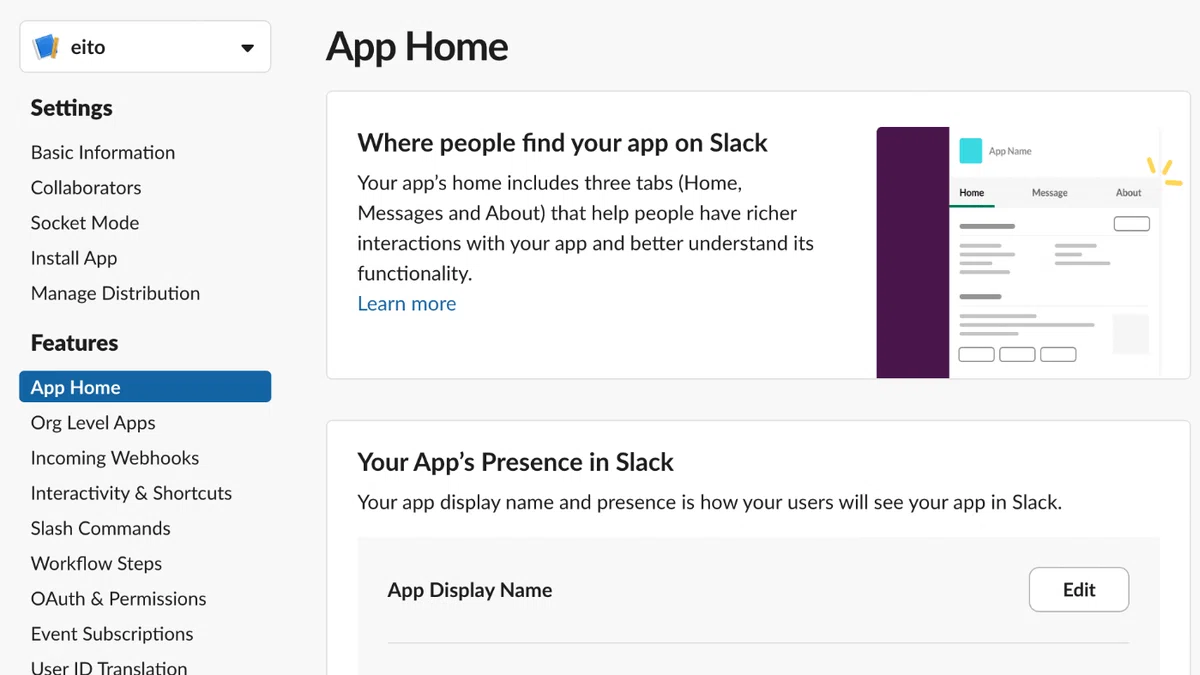Open the eito app selector dropdown arrow

[x=247, y=48]
